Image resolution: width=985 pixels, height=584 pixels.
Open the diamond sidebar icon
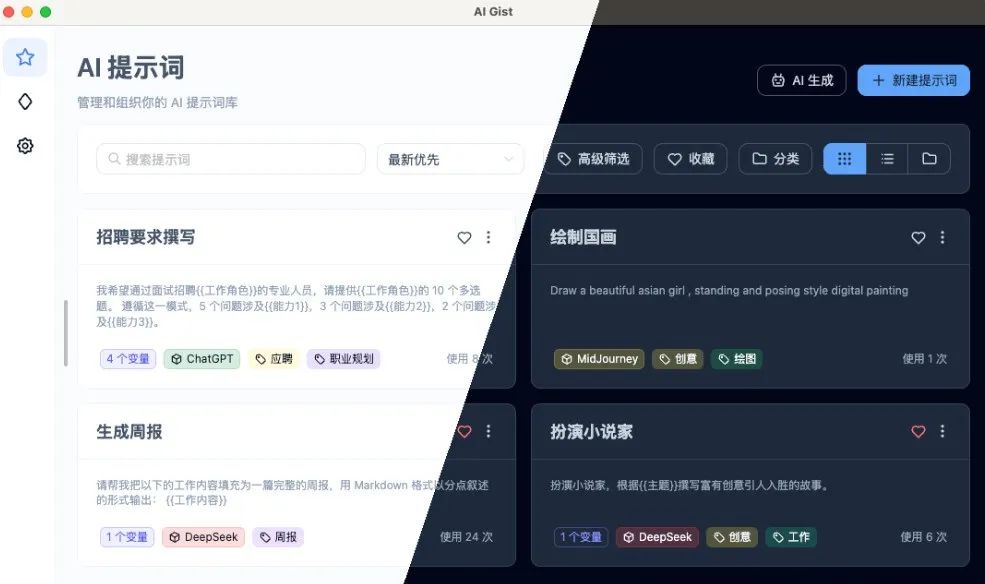click(25, 102)
